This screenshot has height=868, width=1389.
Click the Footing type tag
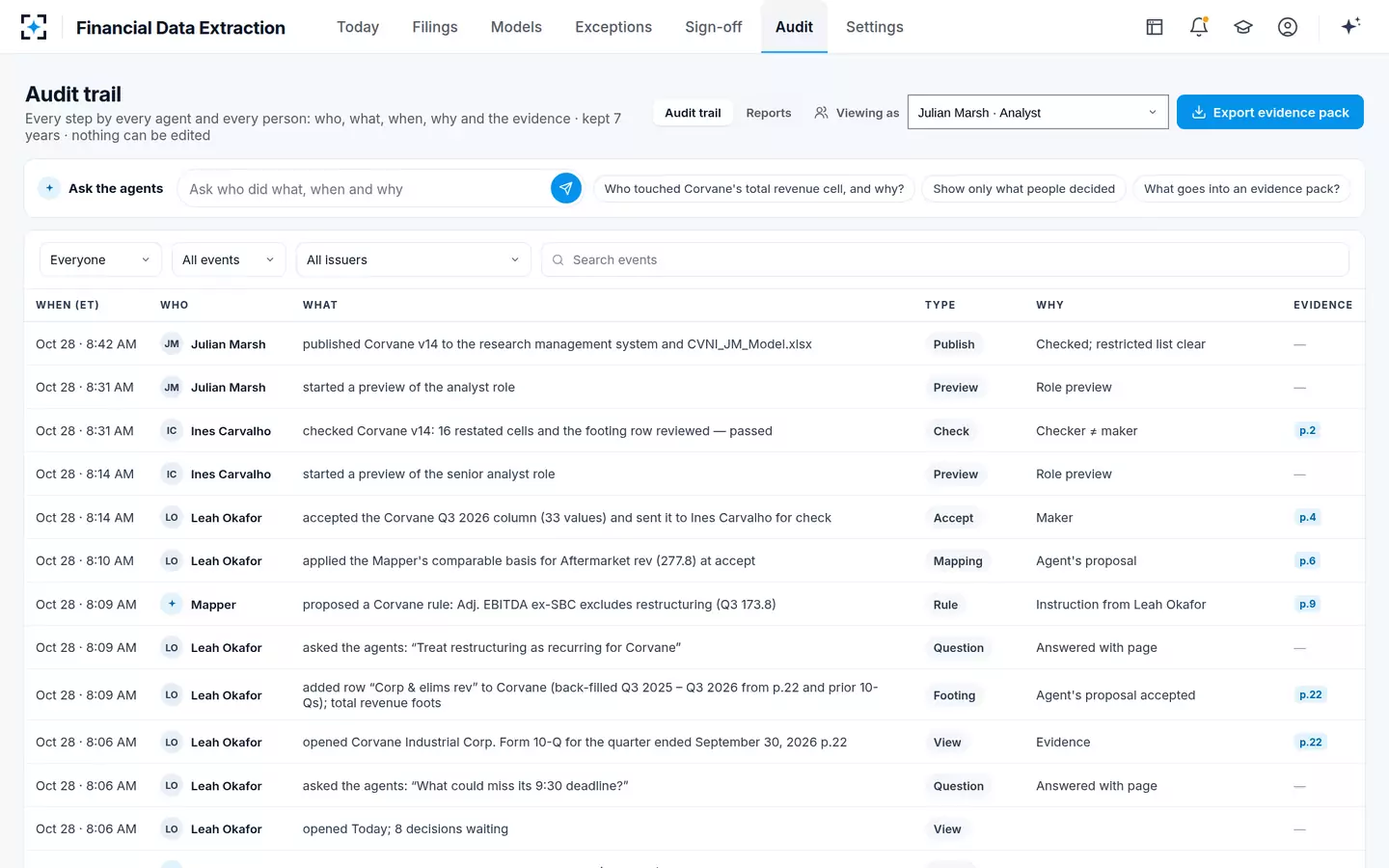(954, 695)
